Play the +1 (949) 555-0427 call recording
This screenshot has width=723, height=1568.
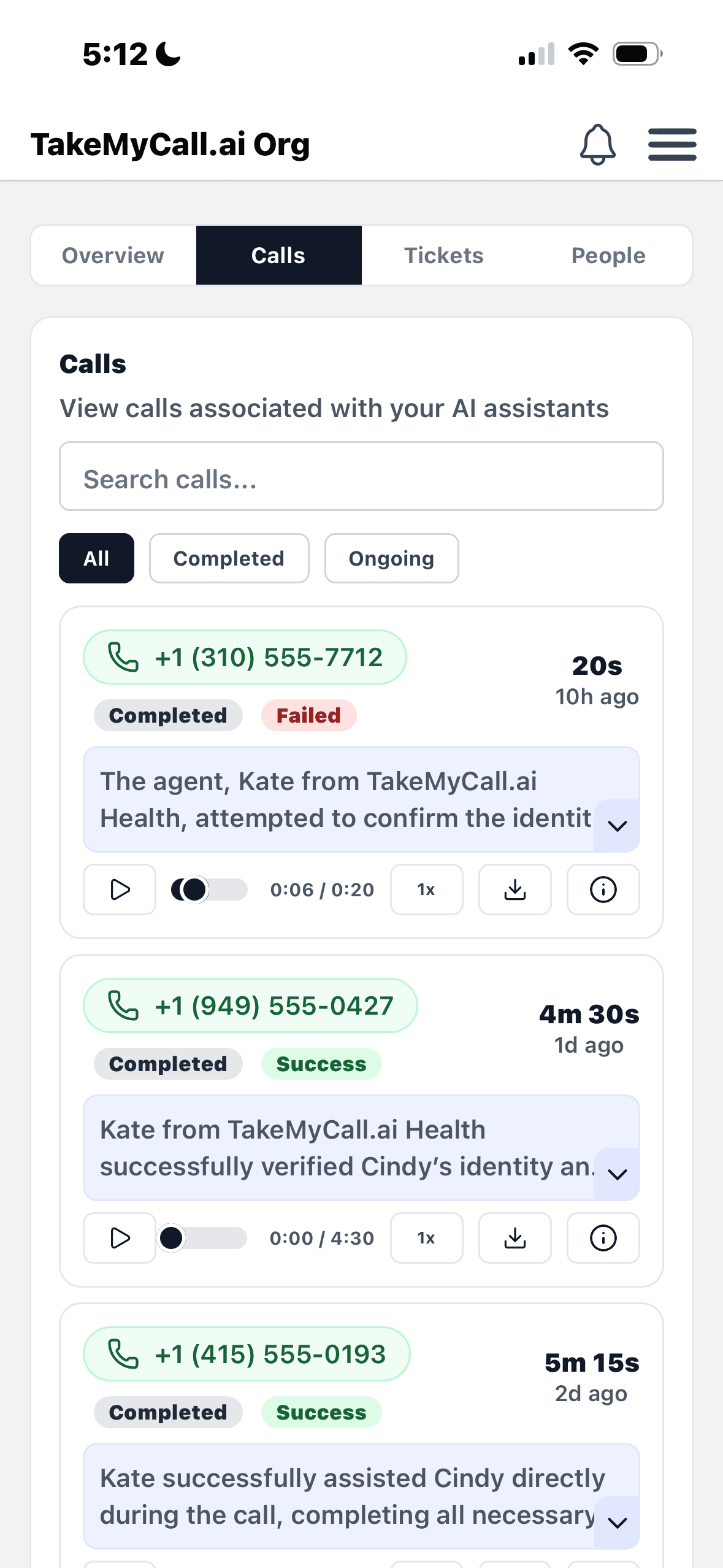[x=119, y=1238]
